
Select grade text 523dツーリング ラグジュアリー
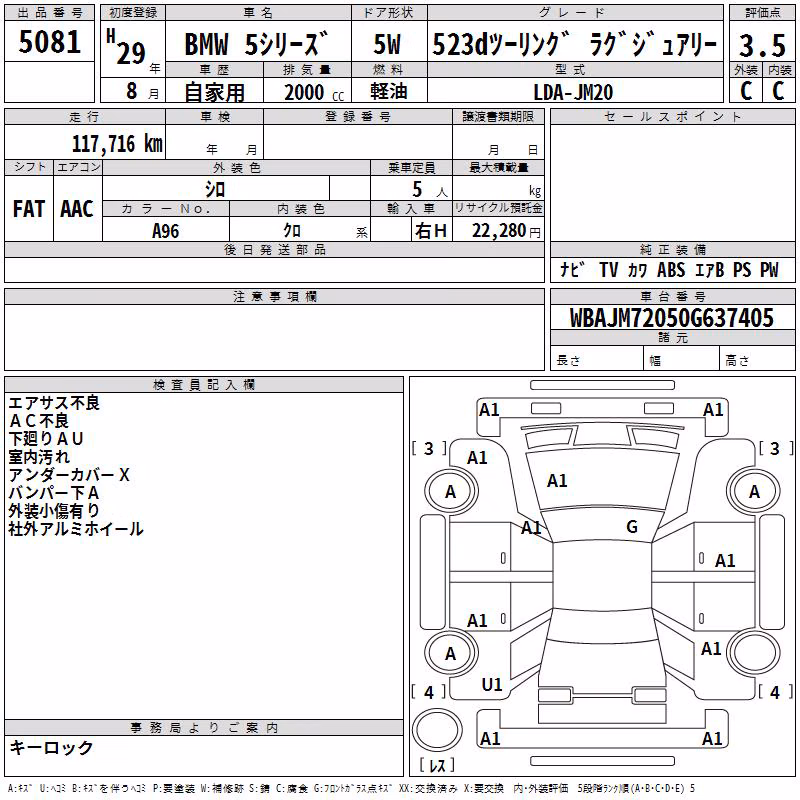pos(575,44)
